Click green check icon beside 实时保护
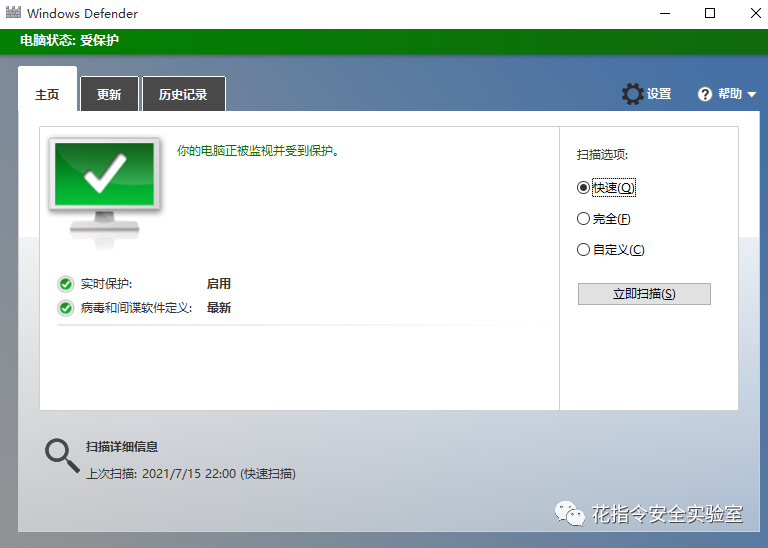This screenshot has width=768, height=548. (65, 284)
